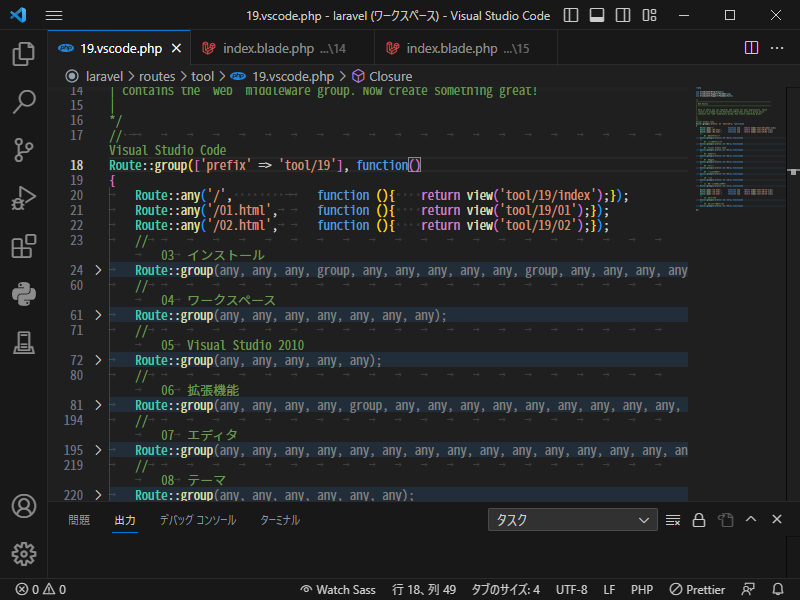Expand folded code at line 220
The height and width of the screenshot is (600, 800).
[98, 495]
